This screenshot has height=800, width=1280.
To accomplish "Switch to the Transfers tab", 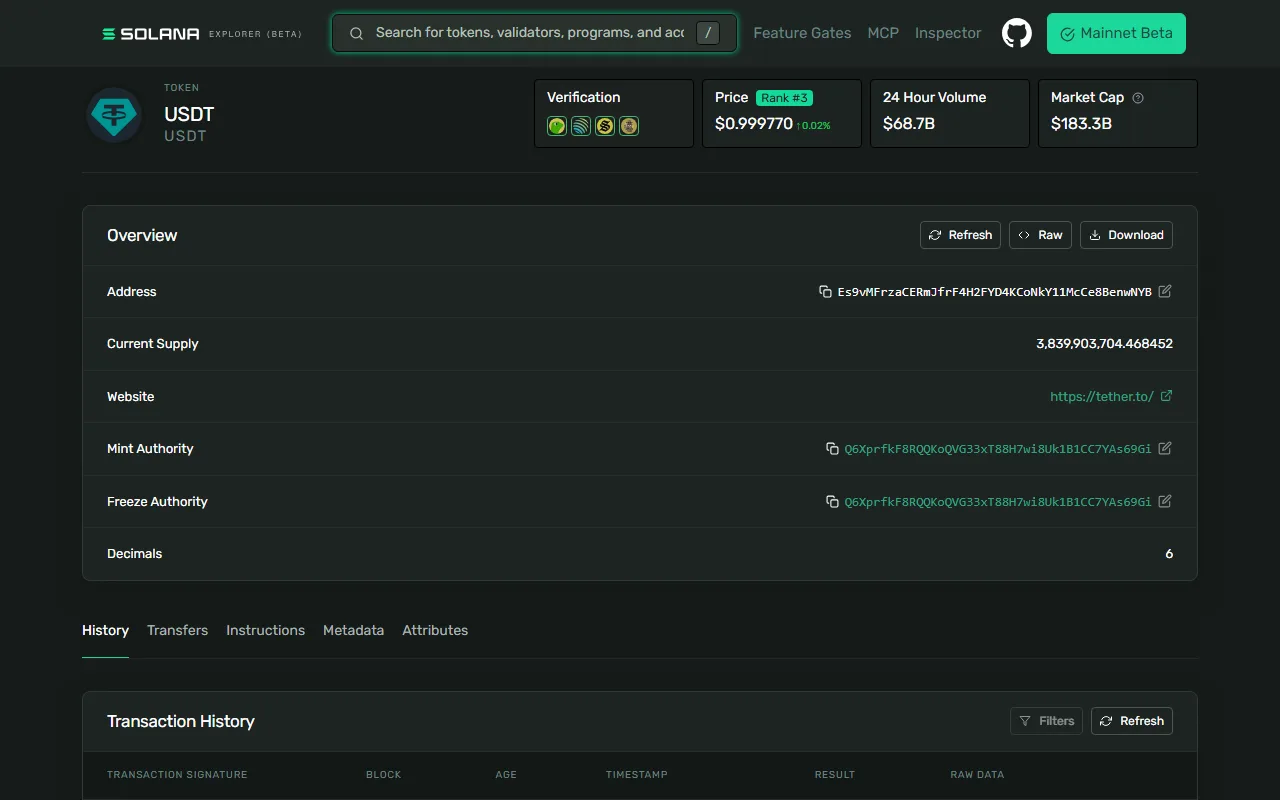I will [x=177, y=630].
